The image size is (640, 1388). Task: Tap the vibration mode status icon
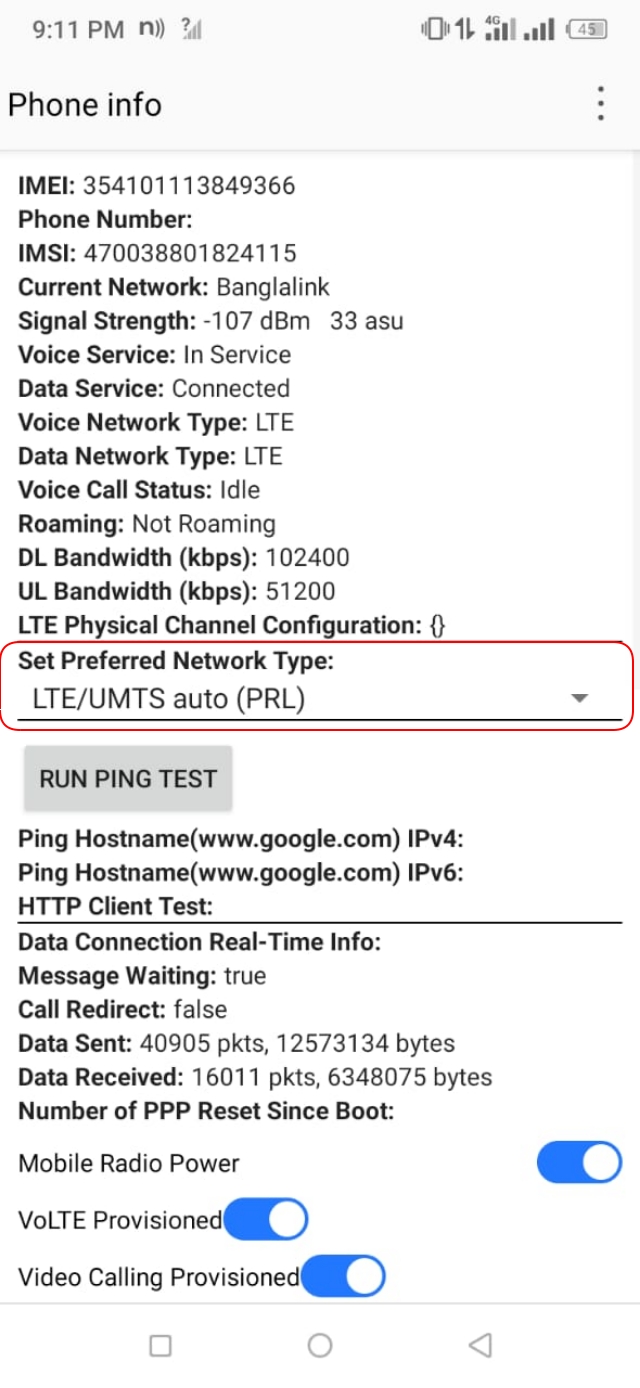[437, 29]
